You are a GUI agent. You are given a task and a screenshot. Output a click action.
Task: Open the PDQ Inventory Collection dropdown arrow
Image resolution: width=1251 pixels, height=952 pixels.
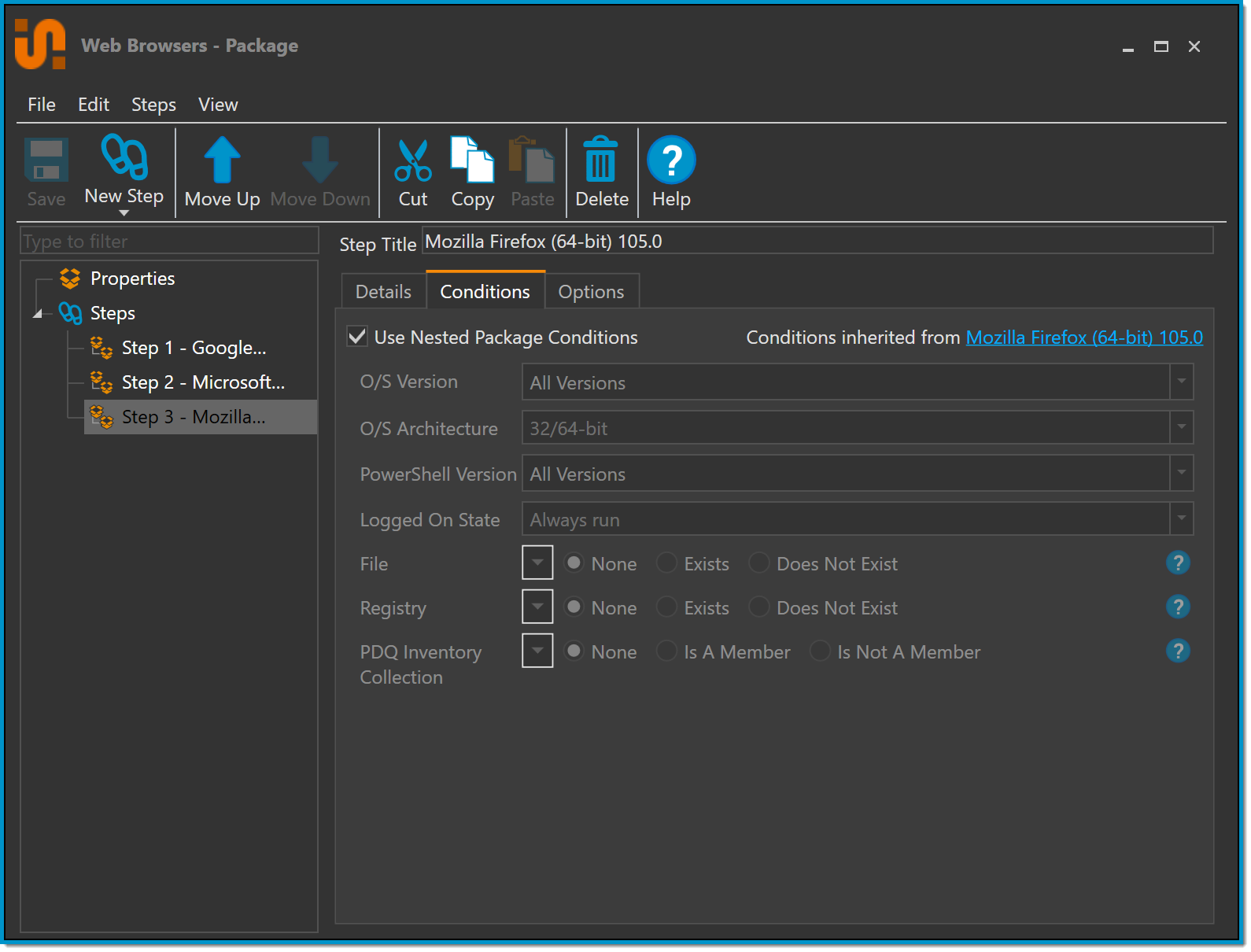537,651
